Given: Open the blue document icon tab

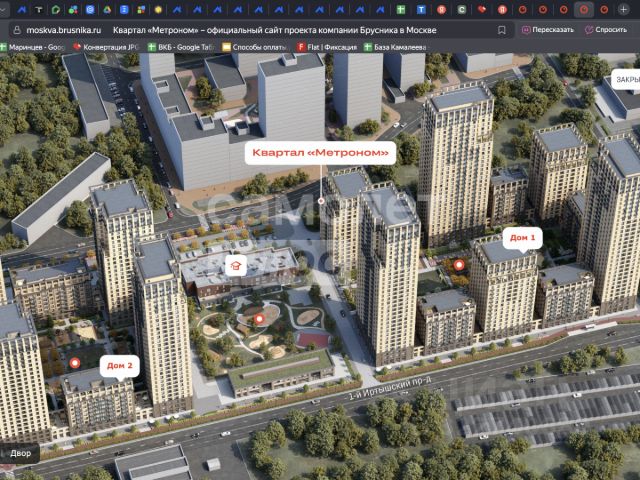Looking at the screenshot, I should (124, 9).
